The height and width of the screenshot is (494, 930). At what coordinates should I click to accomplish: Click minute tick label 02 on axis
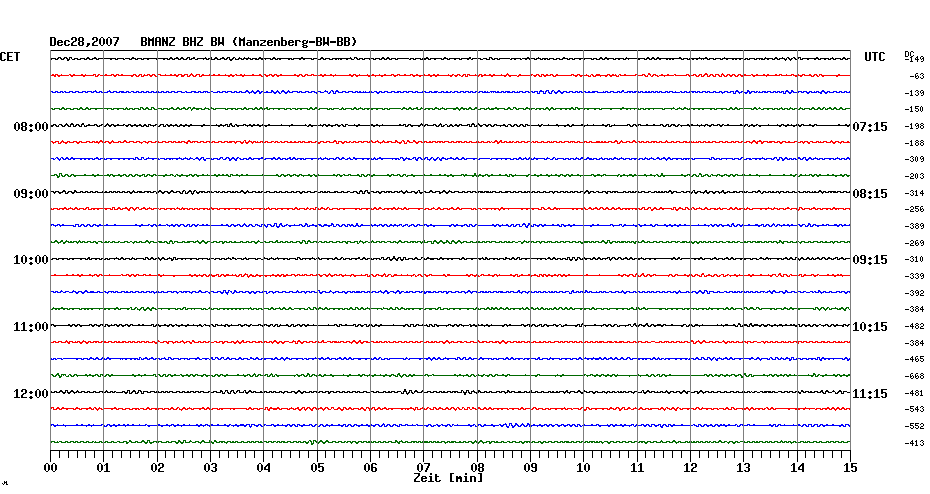[x=157, y=467]
